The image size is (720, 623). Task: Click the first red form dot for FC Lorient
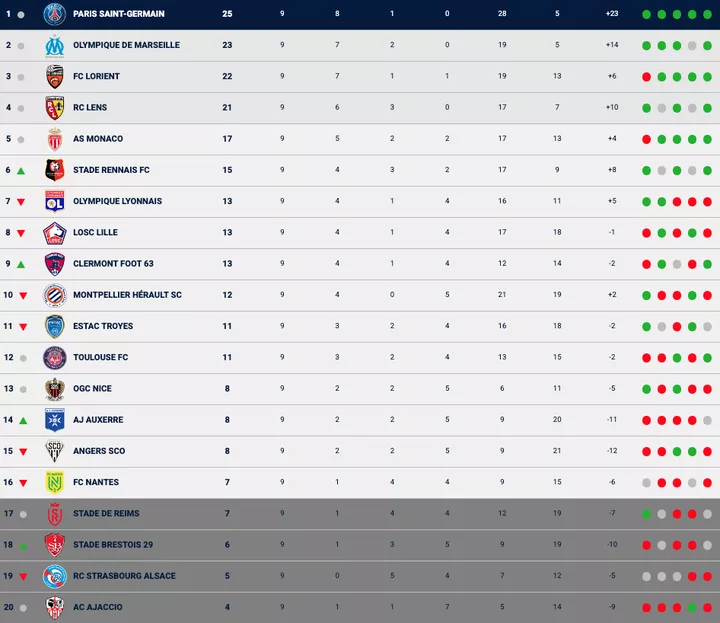coord(647,76)
